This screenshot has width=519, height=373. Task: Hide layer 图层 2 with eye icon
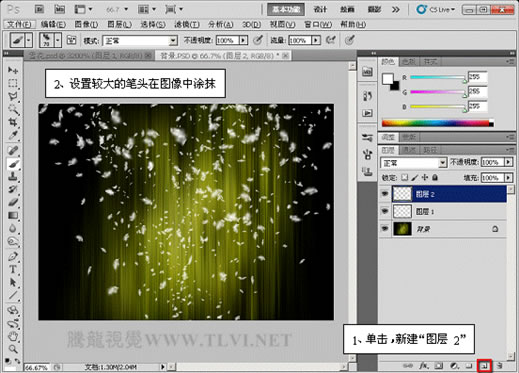pos(385,194)
